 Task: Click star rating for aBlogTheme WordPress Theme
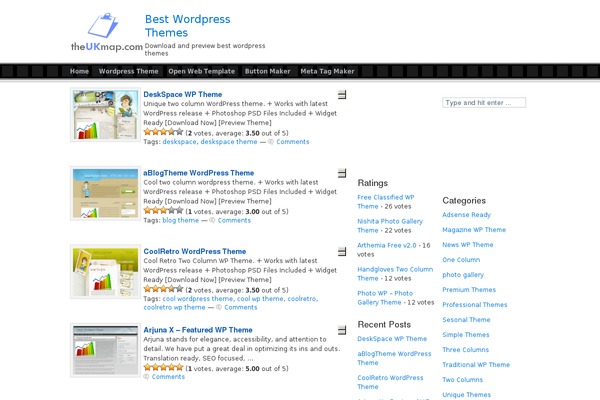point(163,211)
